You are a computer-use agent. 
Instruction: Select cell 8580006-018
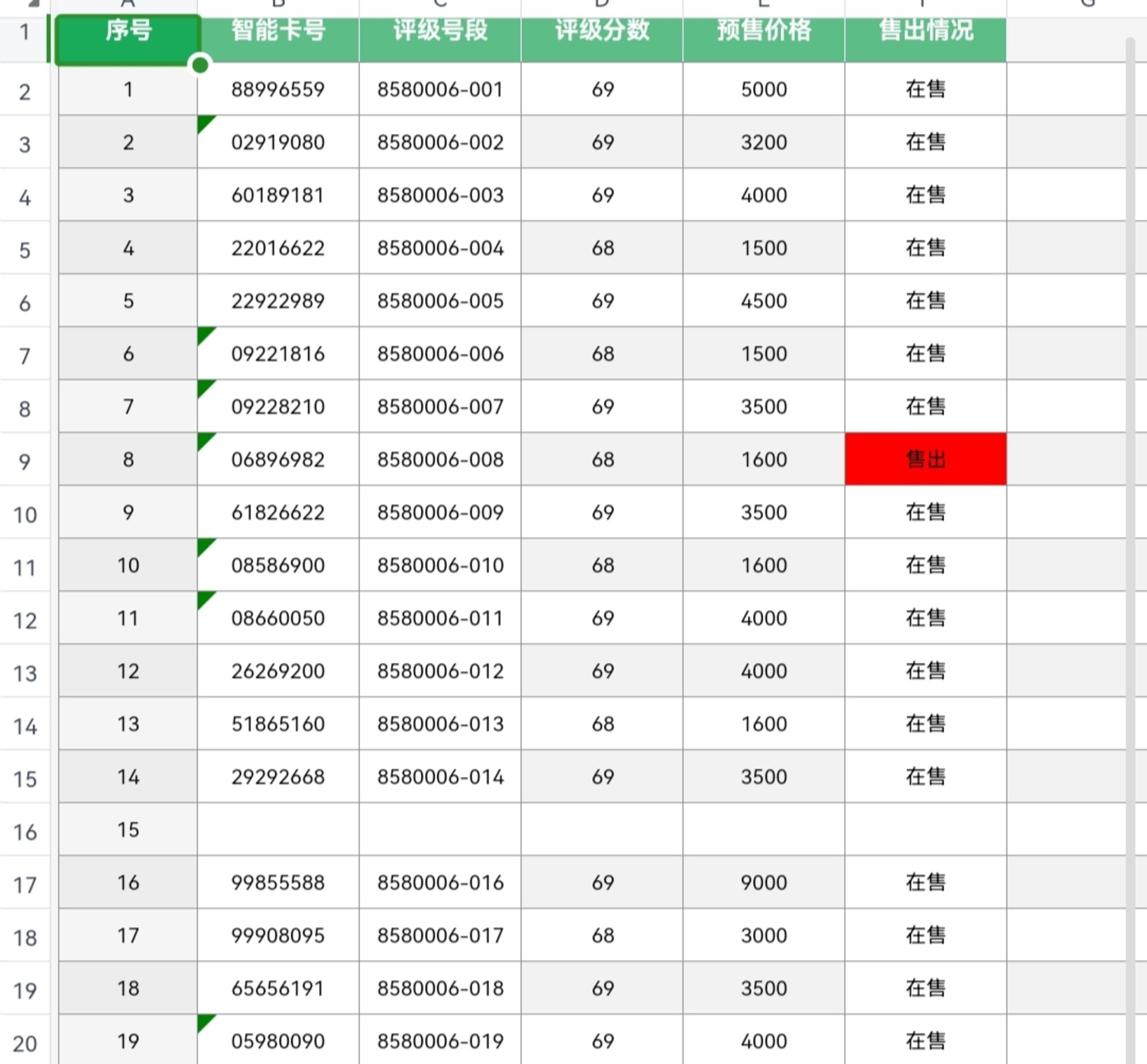(440, 988)
